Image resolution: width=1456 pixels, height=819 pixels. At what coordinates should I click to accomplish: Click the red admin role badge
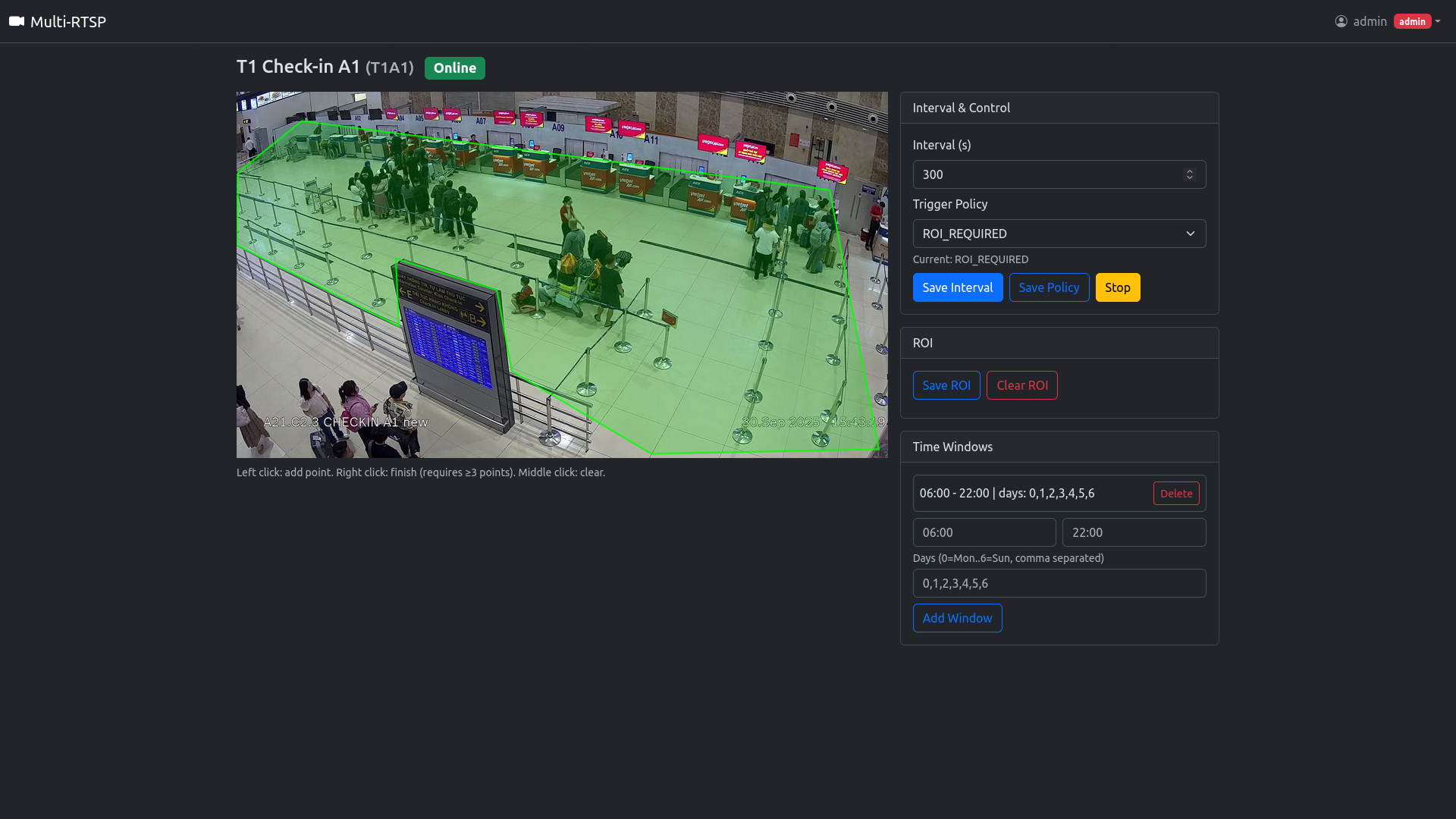pos(1412,21)
